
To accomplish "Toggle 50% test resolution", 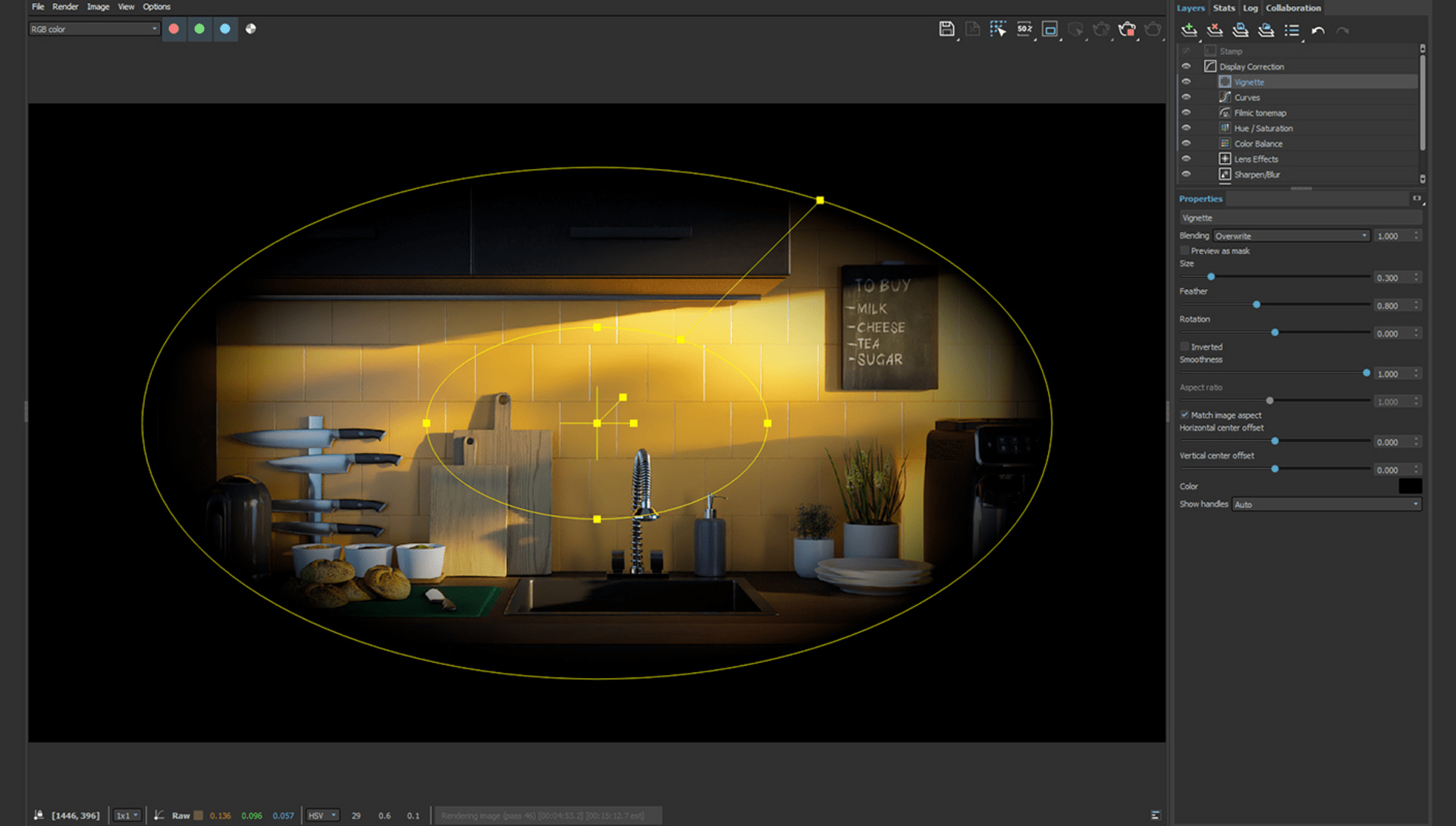I will (1024, 29).
